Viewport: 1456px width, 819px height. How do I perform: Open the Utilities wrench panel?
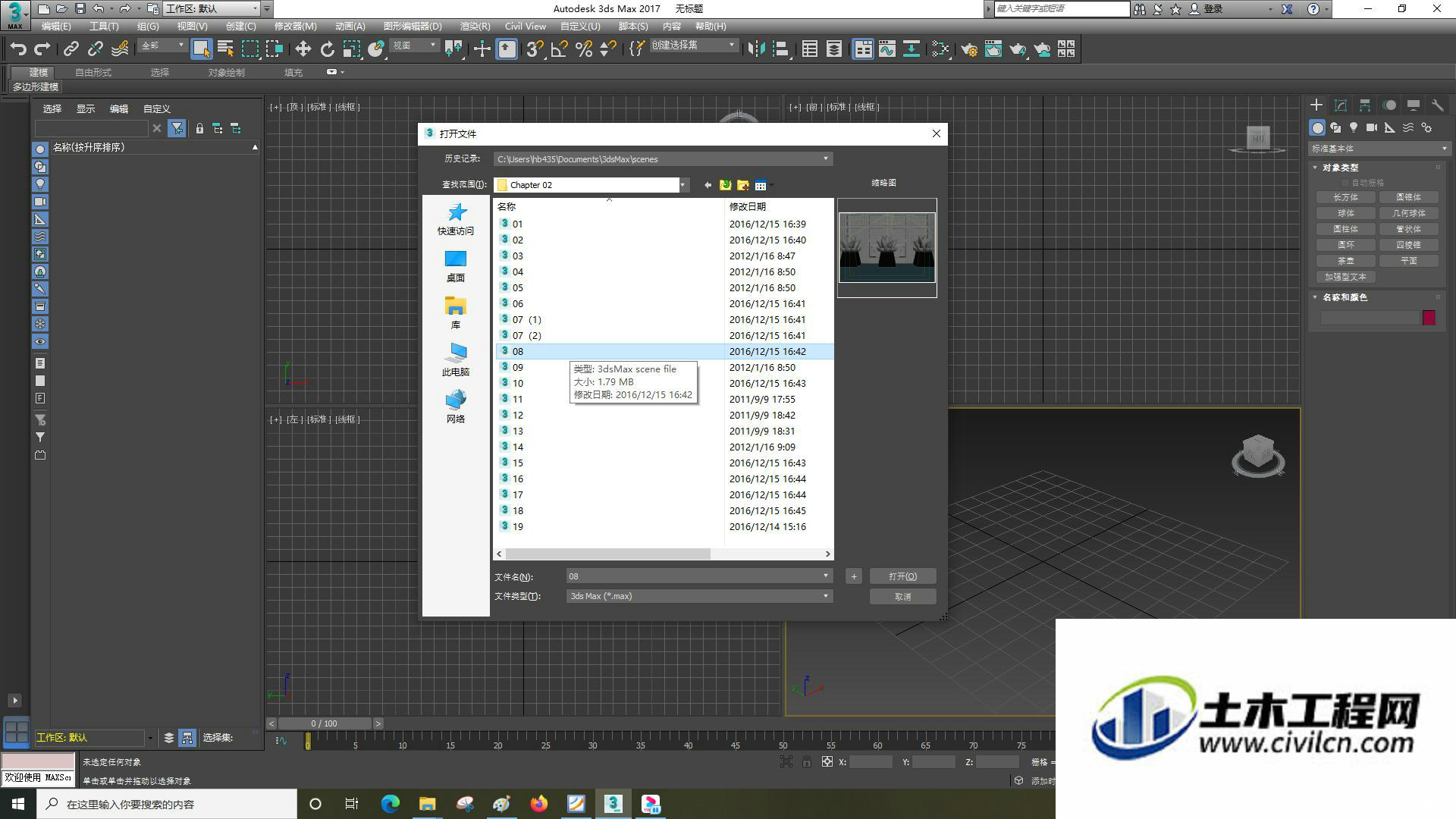coord(1437,105)
